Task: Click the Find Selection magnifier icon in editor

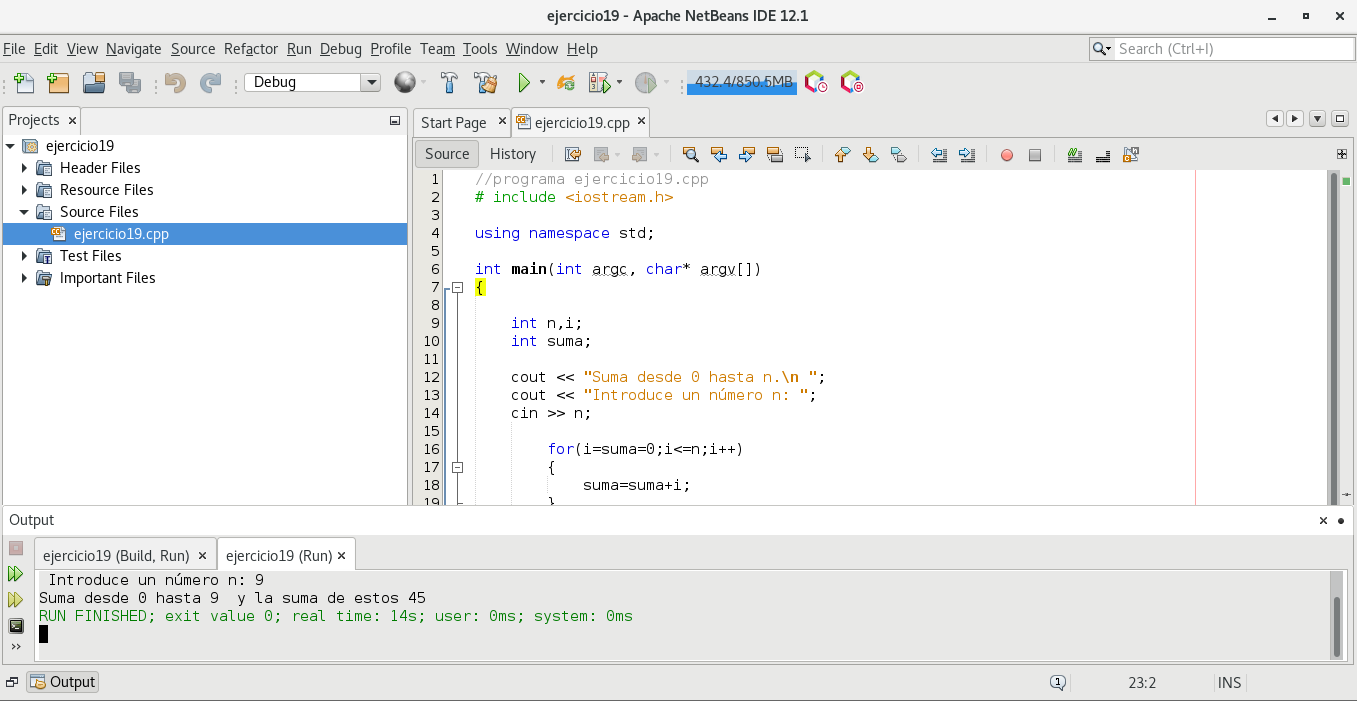Action: [x=690, y=154]
